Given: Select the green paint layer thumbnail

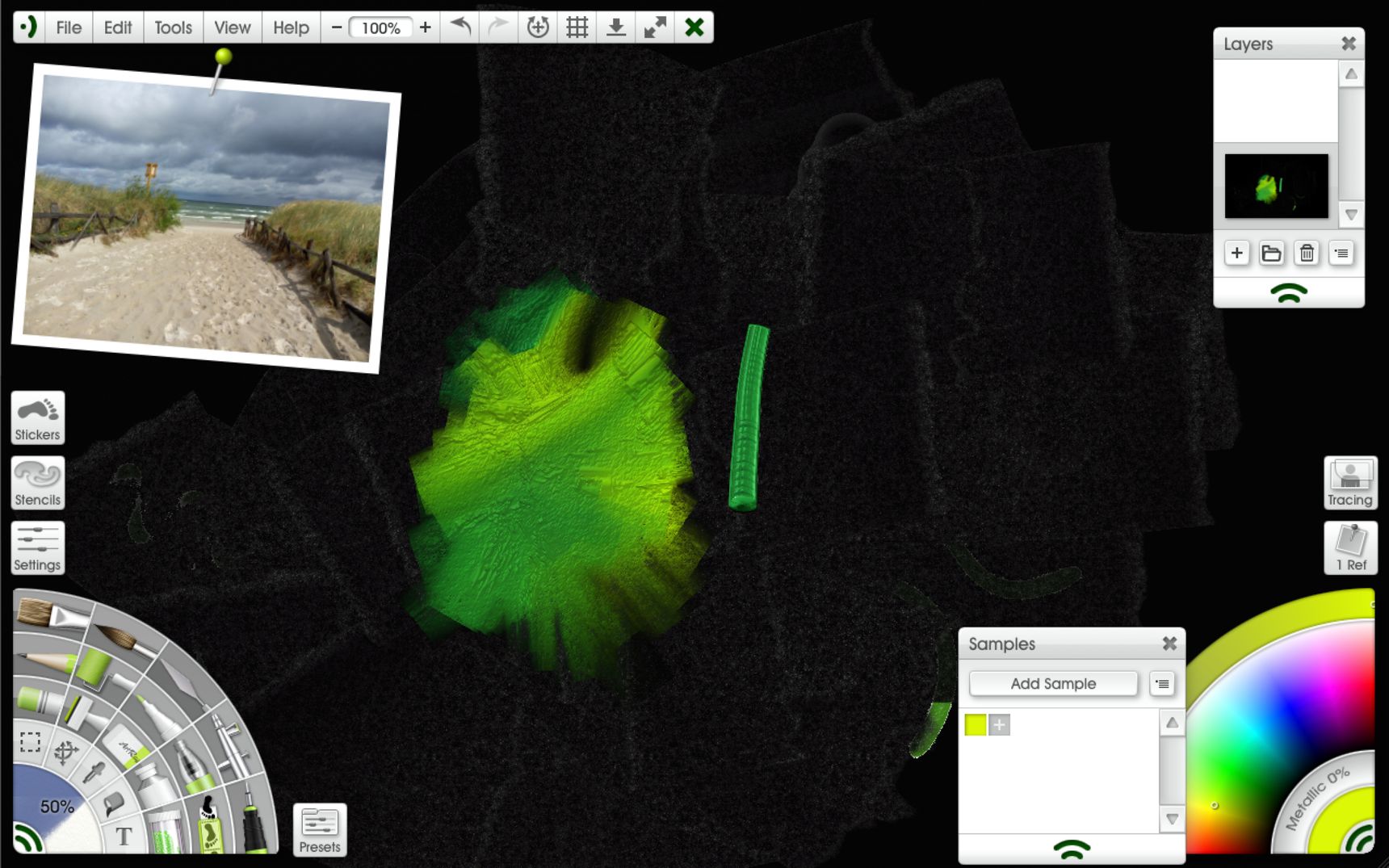Looking at the screenshot, I should (x=1277, y=187).
